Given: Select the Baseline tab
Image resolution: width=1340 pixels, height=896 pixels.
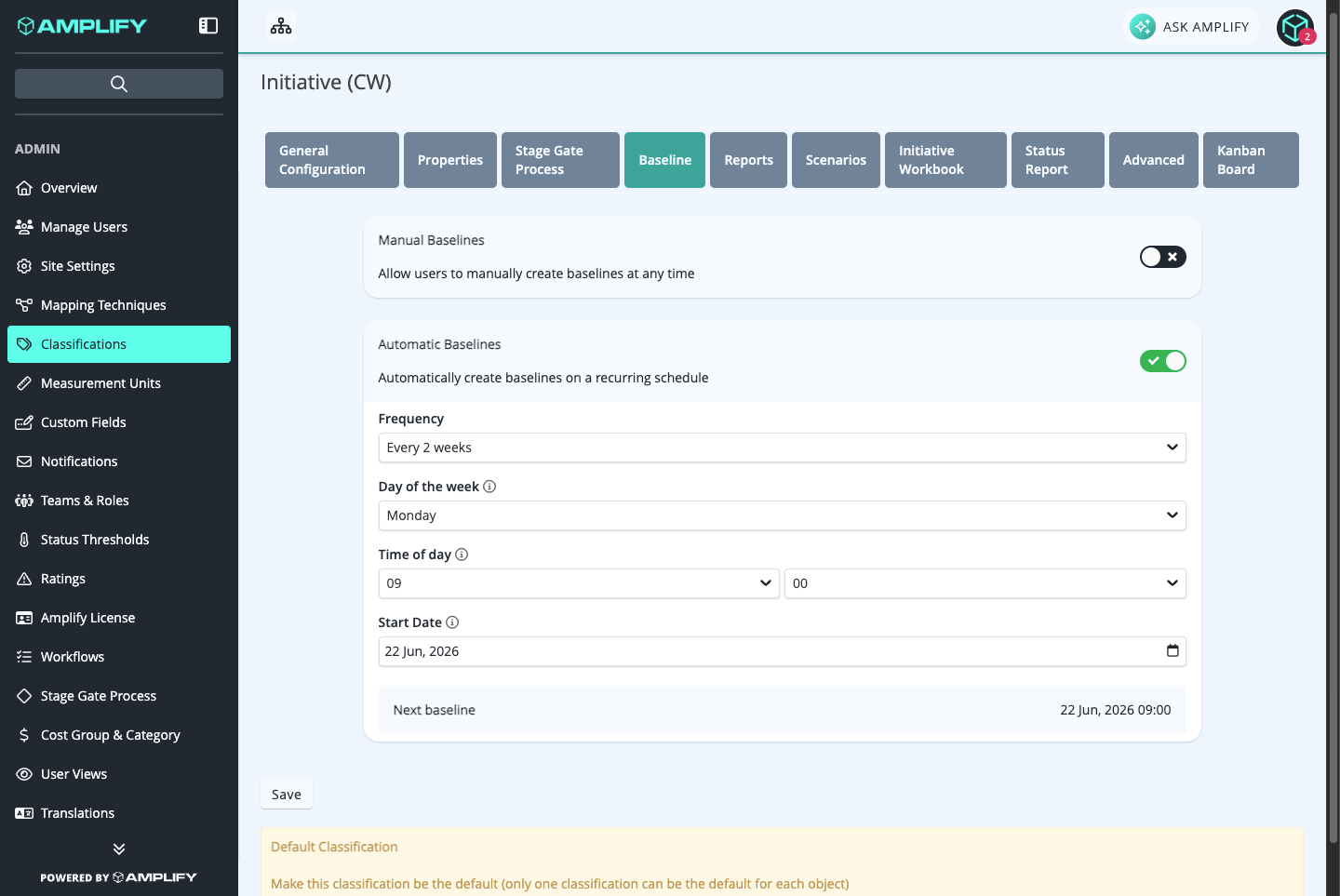Looking at the screenshot, I should (664, 160).
